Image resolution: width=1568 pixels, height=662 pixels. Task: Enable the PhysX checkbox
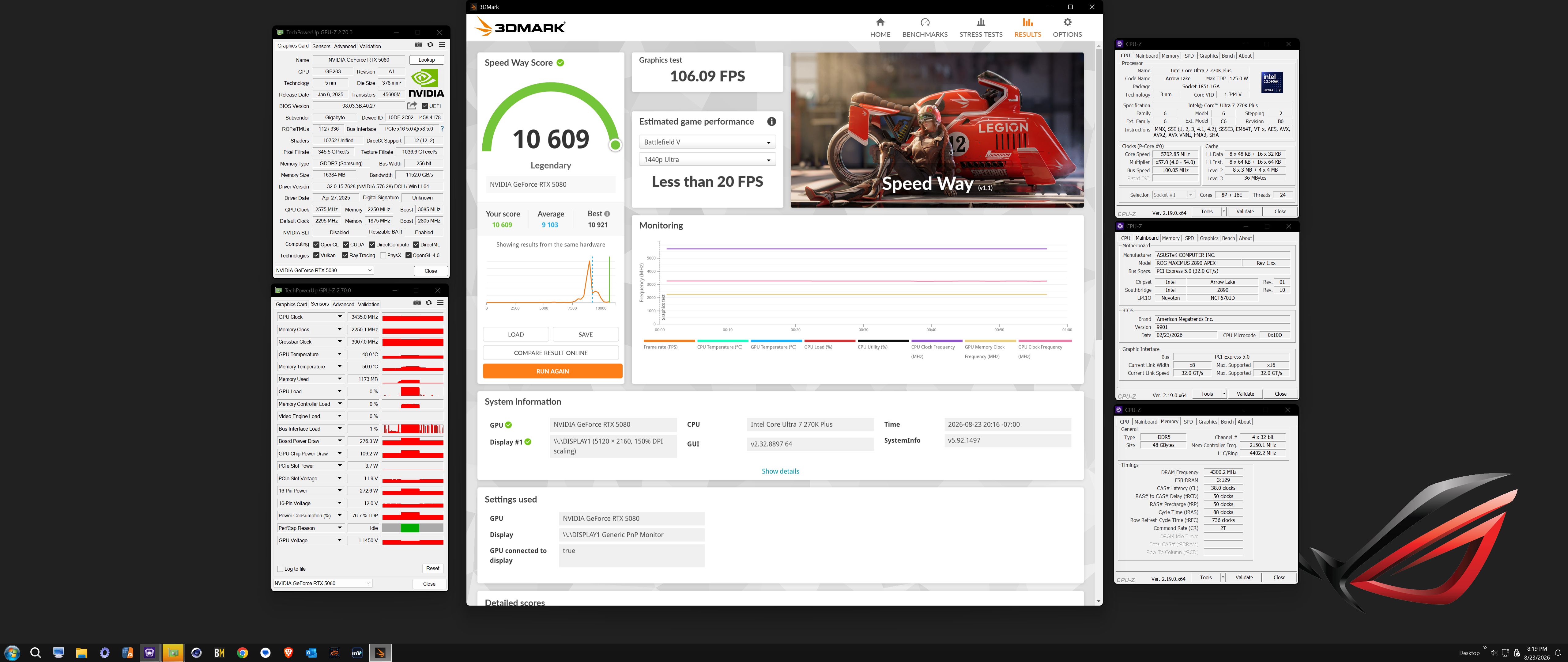[383, 256]
